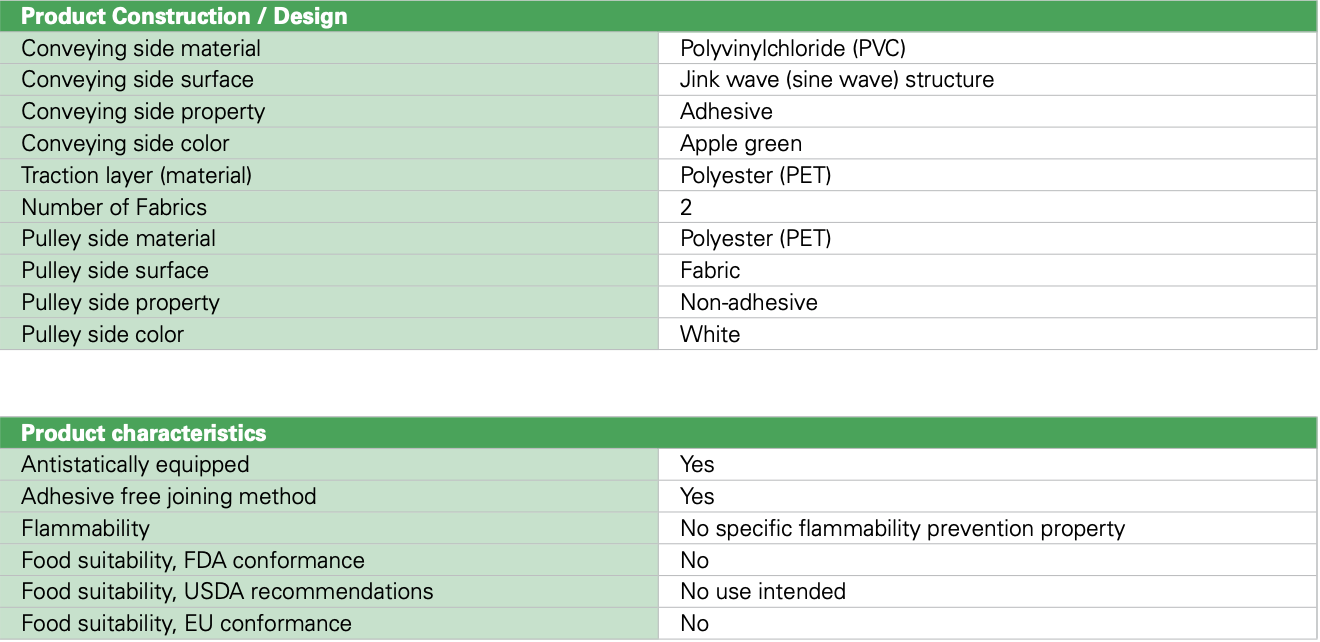1320x642 pixels.
Task: Select the Conveying side material label
Action: tap(140, 48)
